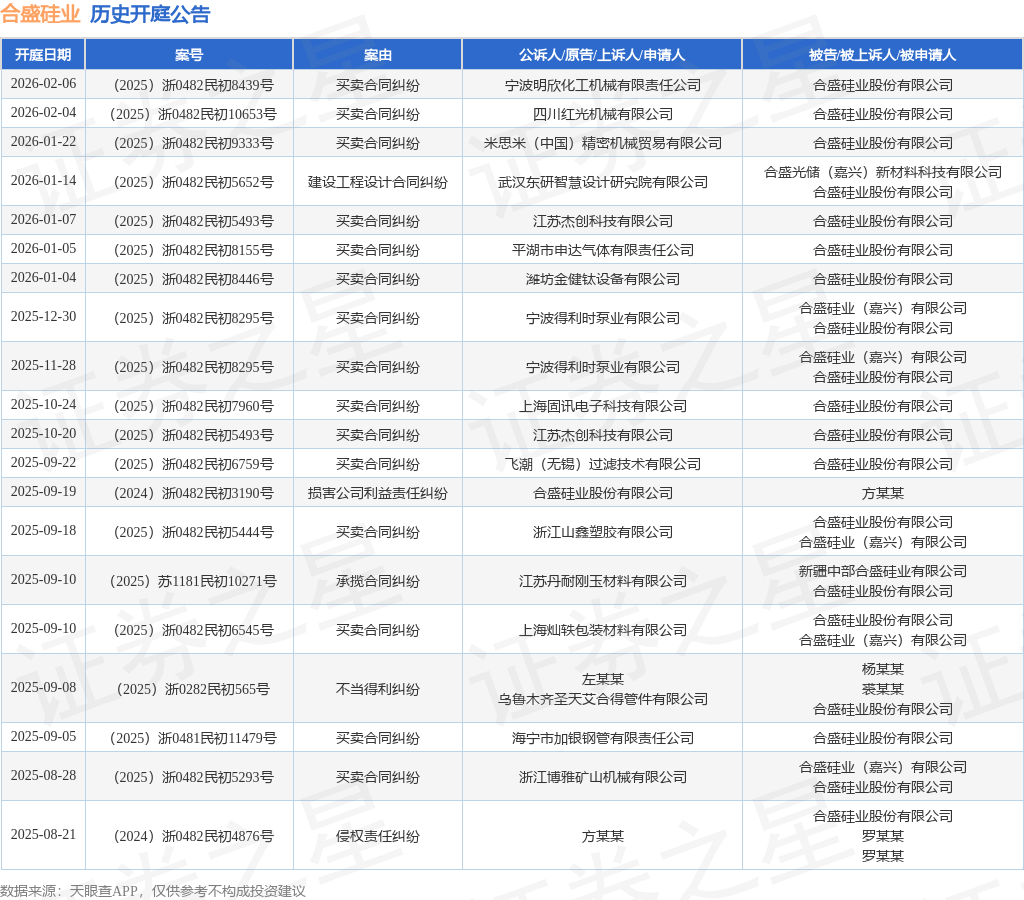Click date cell 2026-02-06
Viewport: 1024px width, 900px height.
pos(43,84)
